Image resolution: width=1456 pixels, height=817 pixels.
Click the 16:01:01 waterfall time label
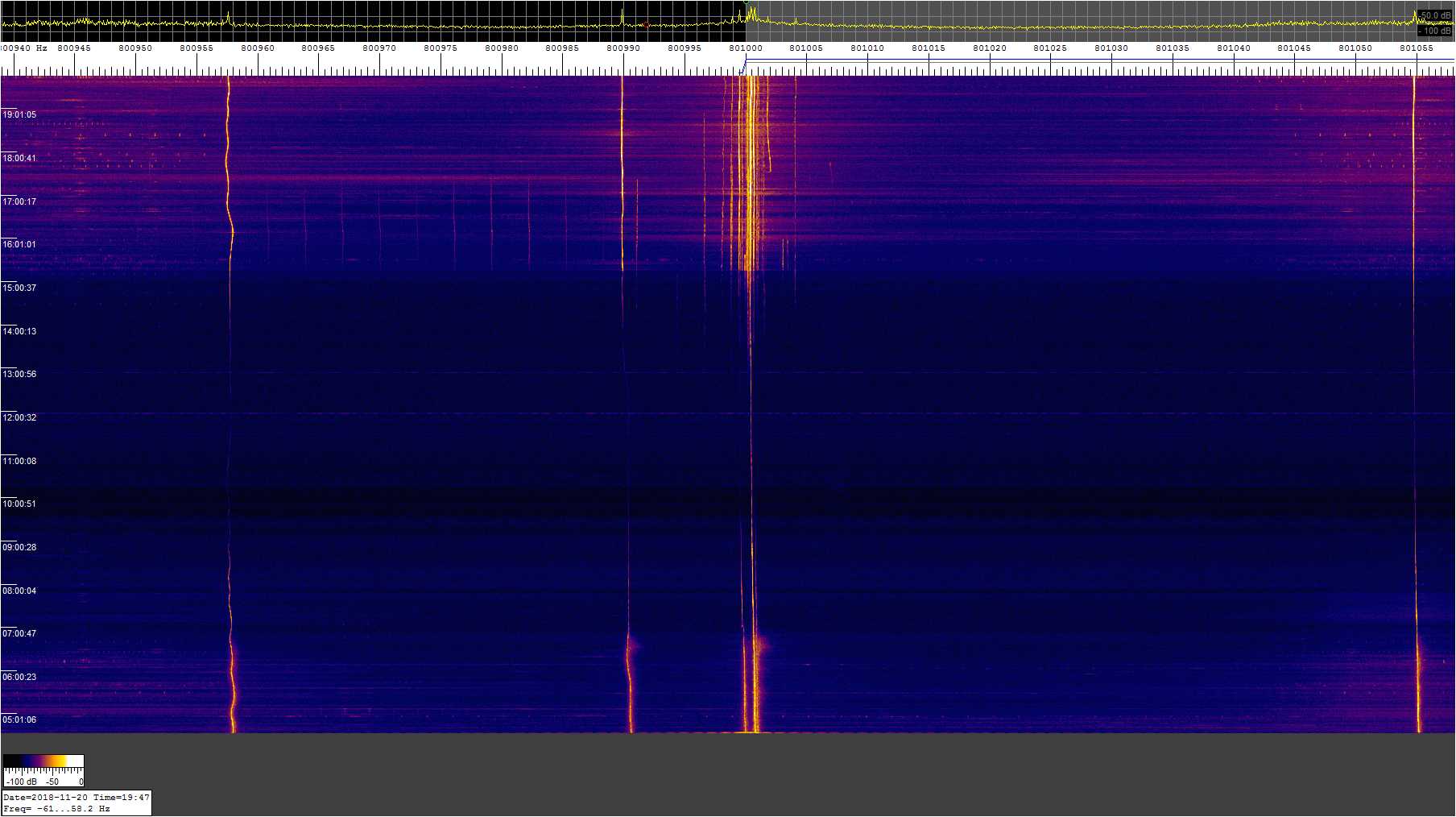(x=19, y=245)
